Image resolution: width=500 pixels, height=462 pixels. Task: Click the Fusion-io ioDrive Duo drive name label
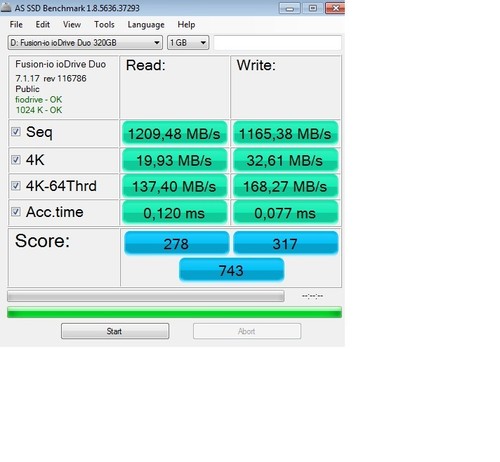coord(60,64)
